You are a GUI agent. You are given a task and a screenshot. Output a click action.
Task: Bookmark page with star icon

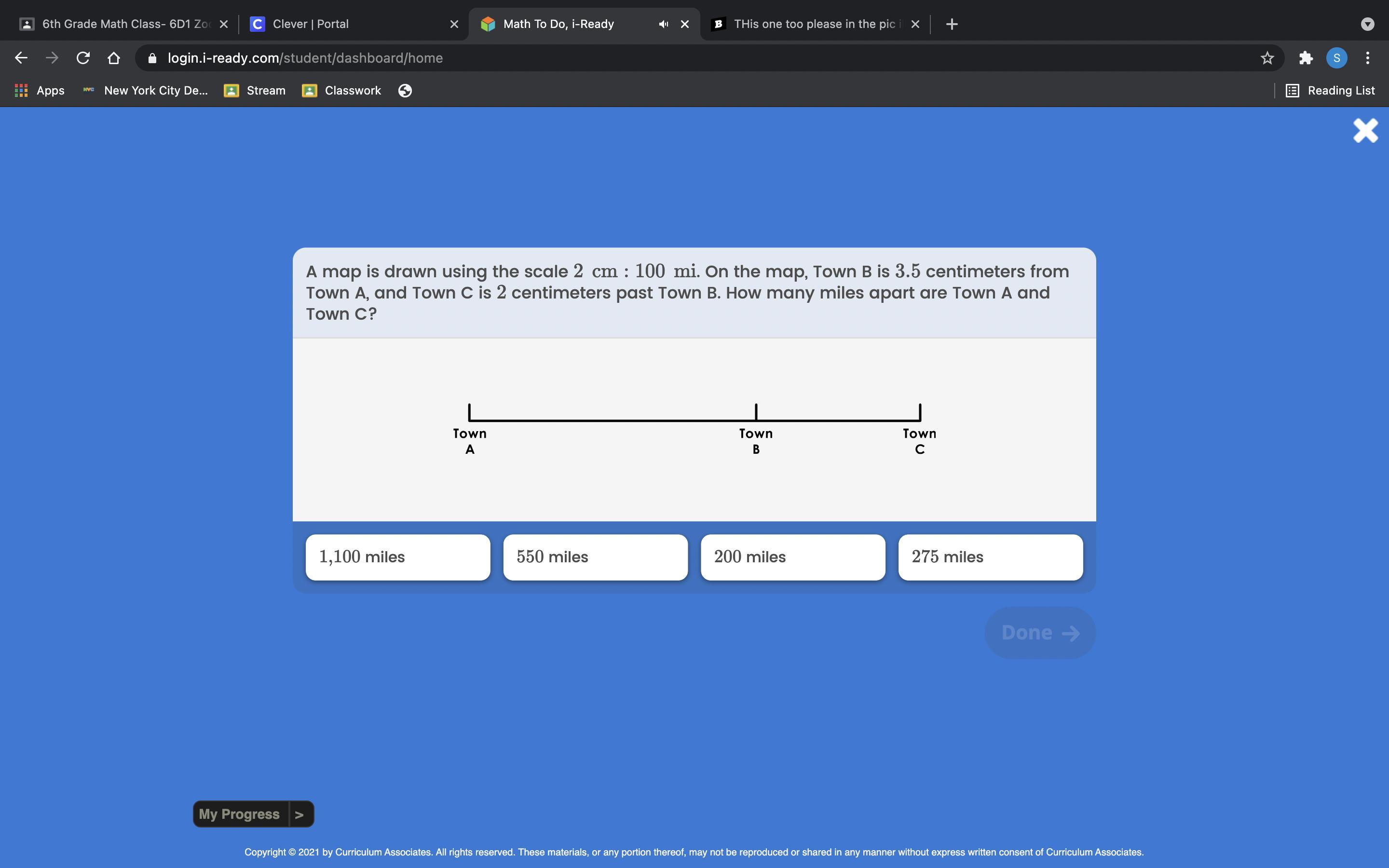tap(1267, 58)
